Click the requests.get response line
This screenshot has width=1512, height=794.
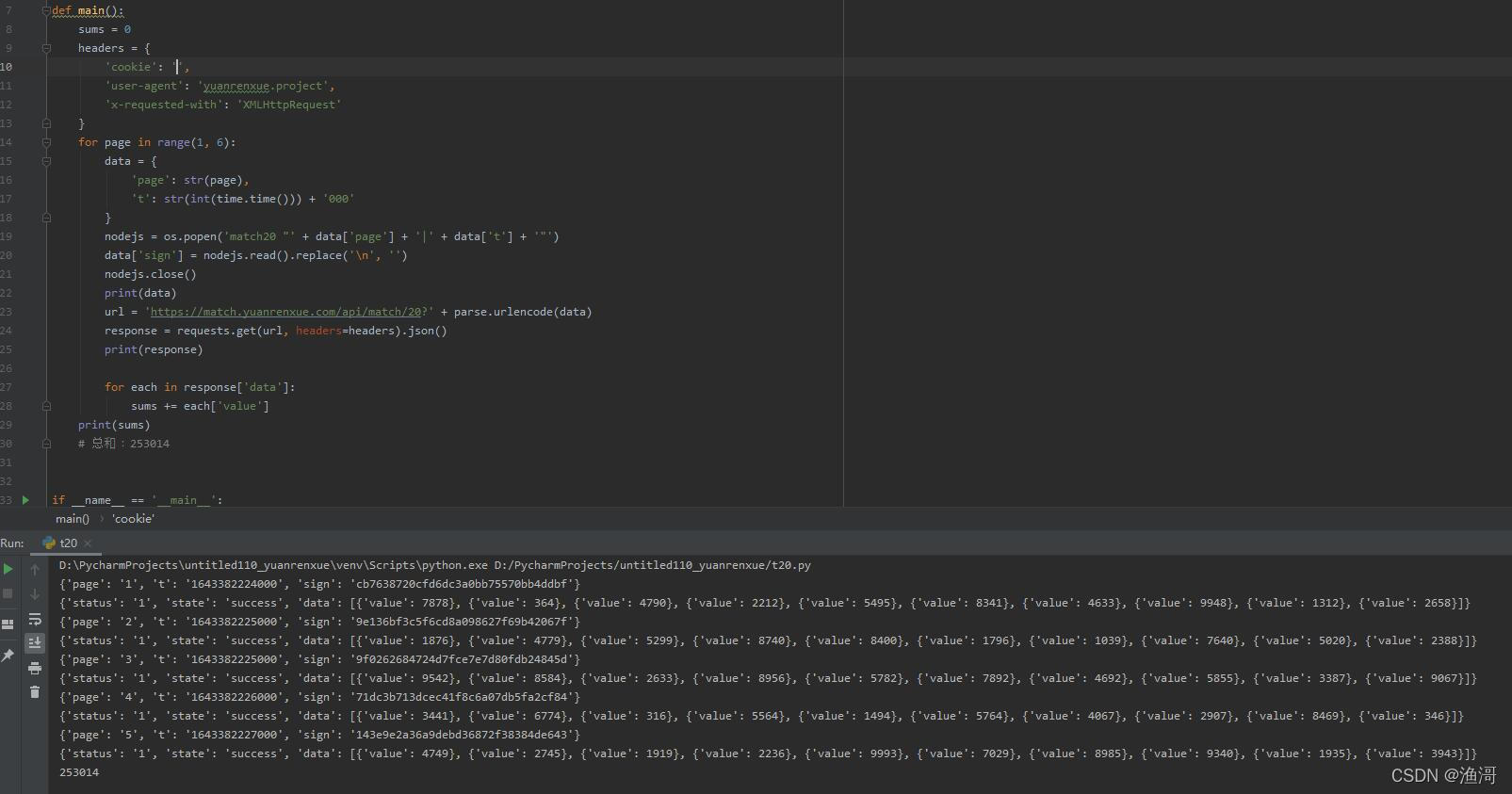pos(276,331)
